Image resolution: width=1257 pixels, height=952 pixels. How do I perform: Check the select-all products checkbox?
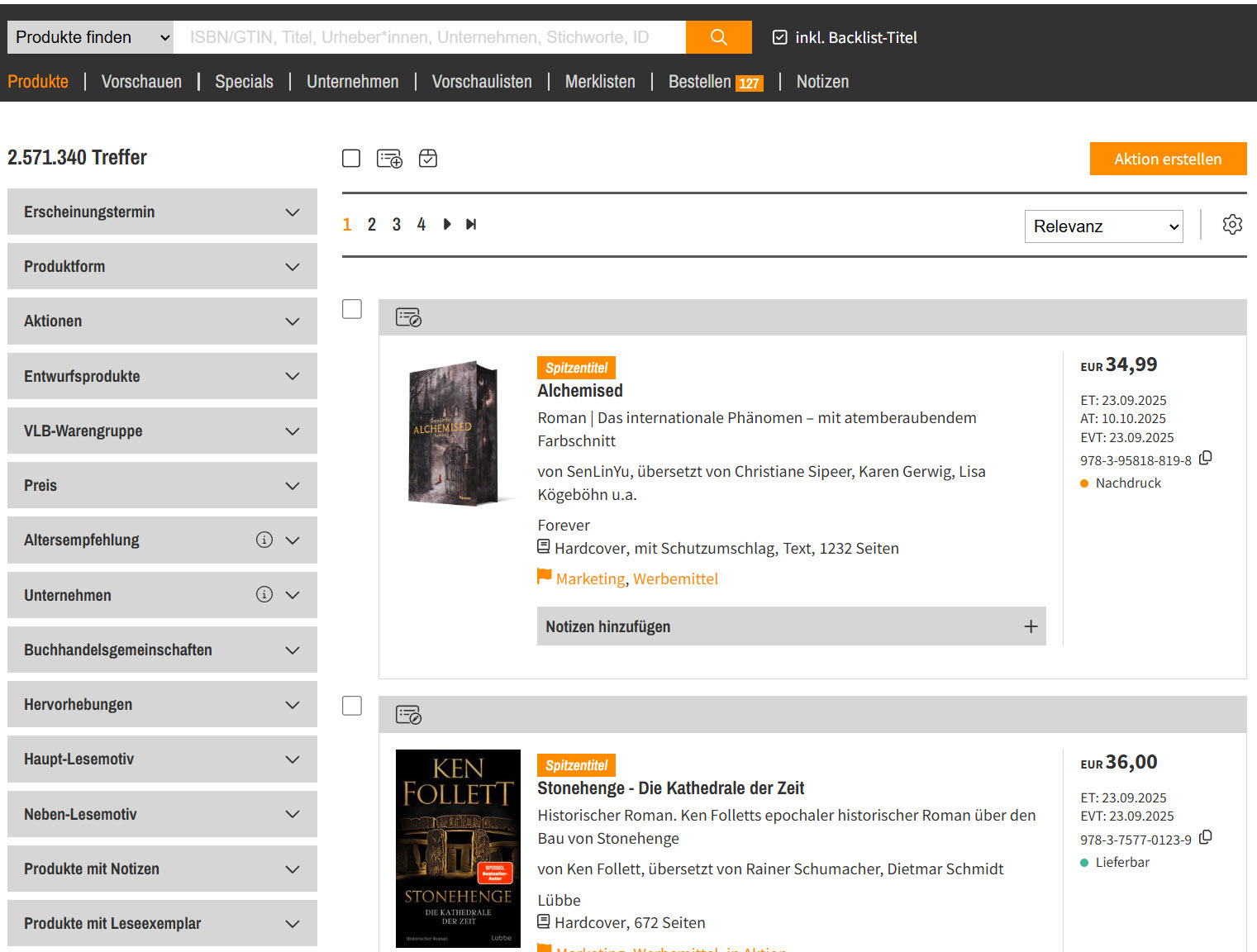351,159
